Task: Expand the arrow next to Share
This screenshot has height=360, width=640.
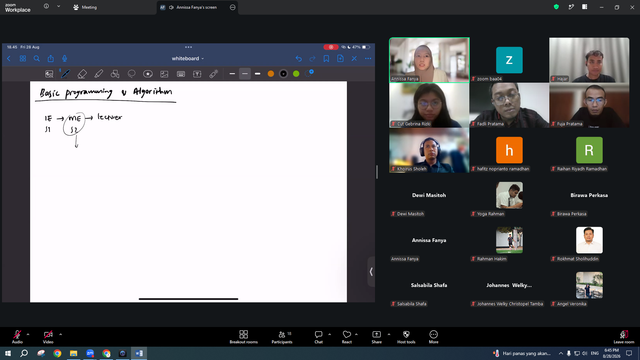Action: click(x=389, y=334)
